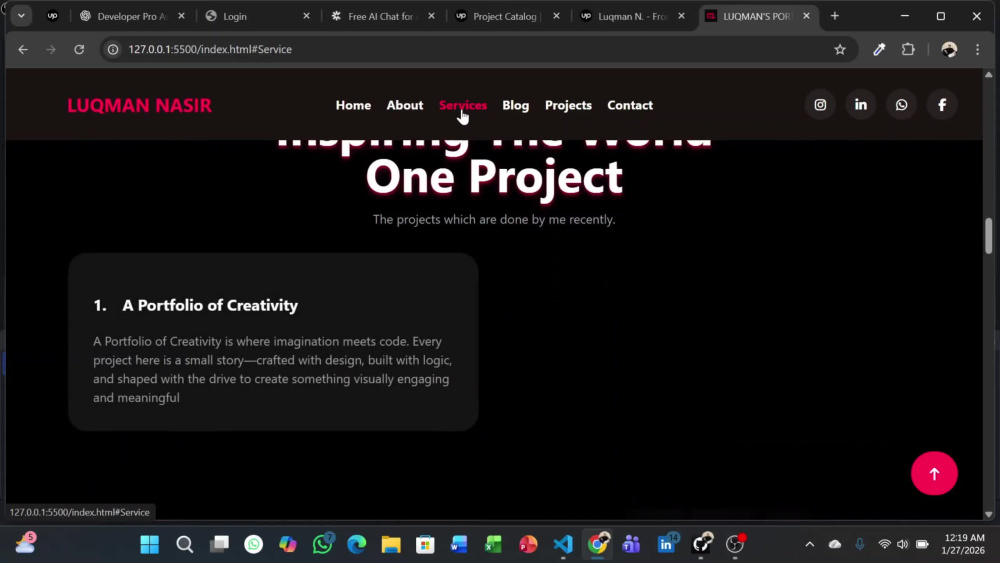1000x563 pixels.
Task: View site information icon in address bar
Action: point(113,49)
